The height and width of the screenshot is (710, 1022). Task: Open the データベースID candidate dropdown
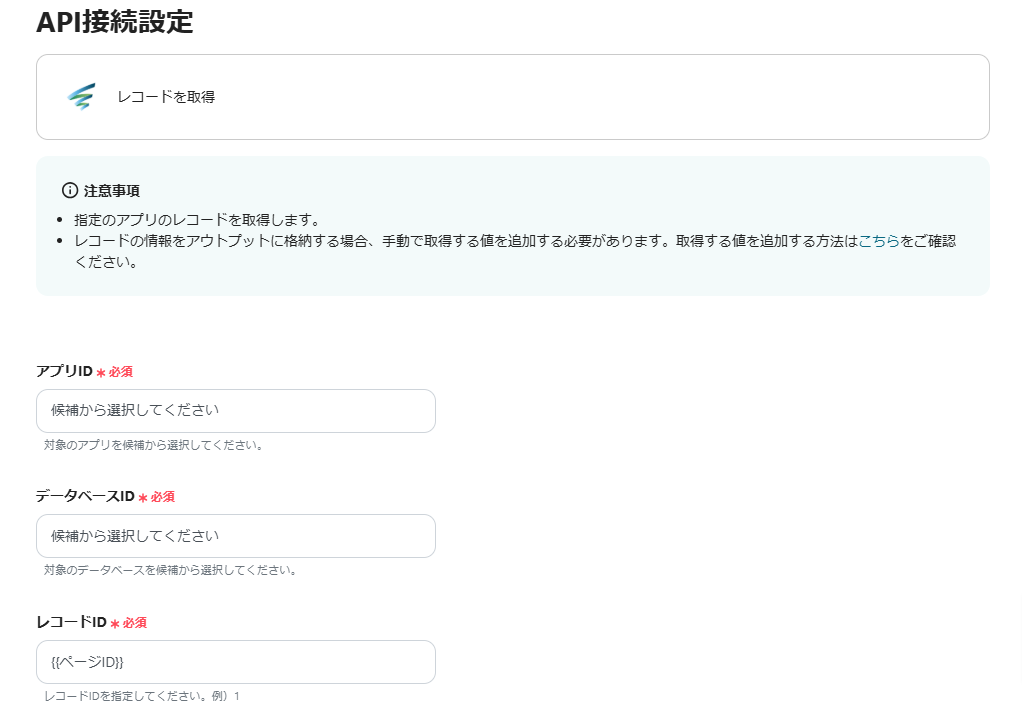pyautogui.click(x=236, y=536)
